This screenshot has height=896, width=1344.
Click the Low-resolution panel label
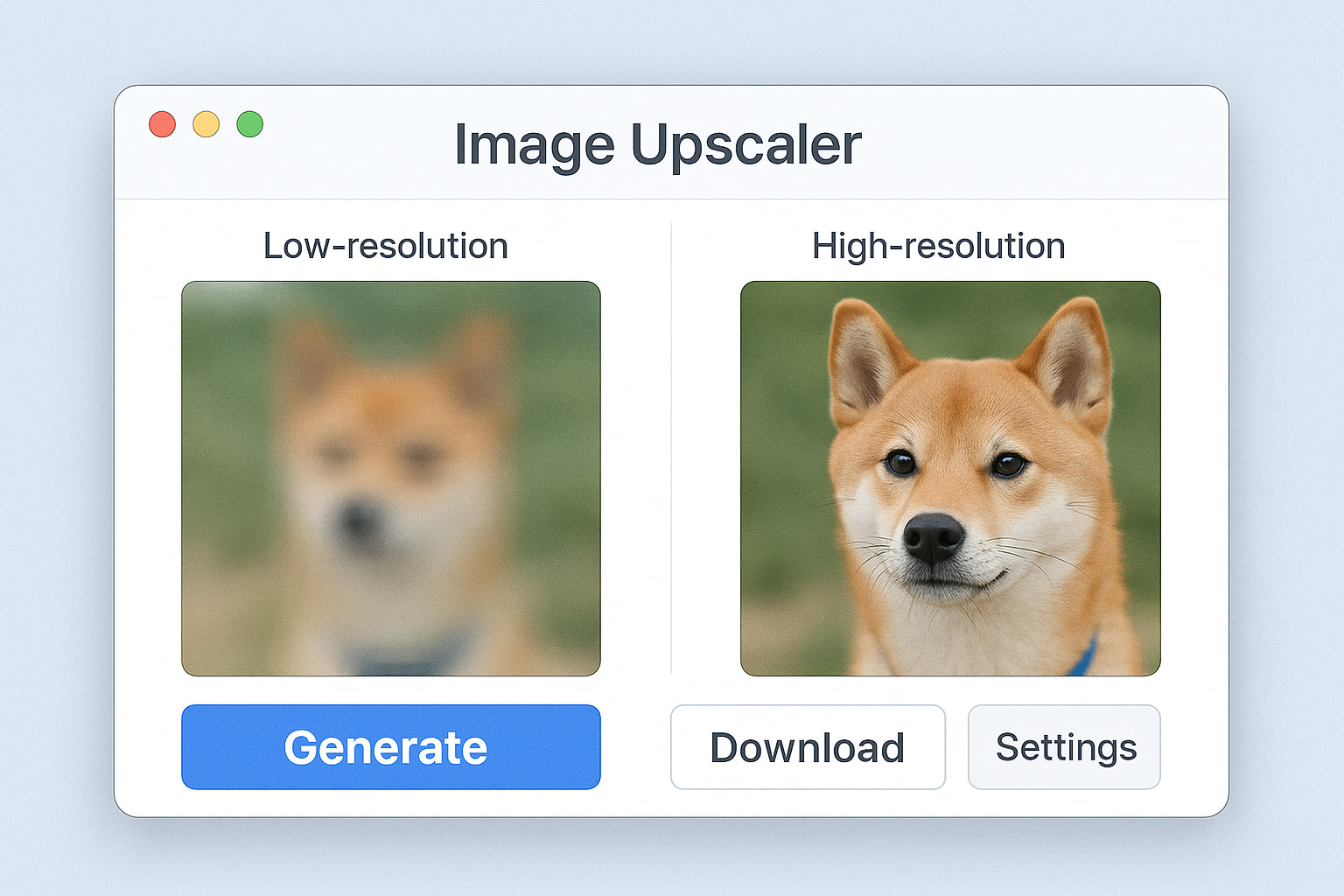386,246
